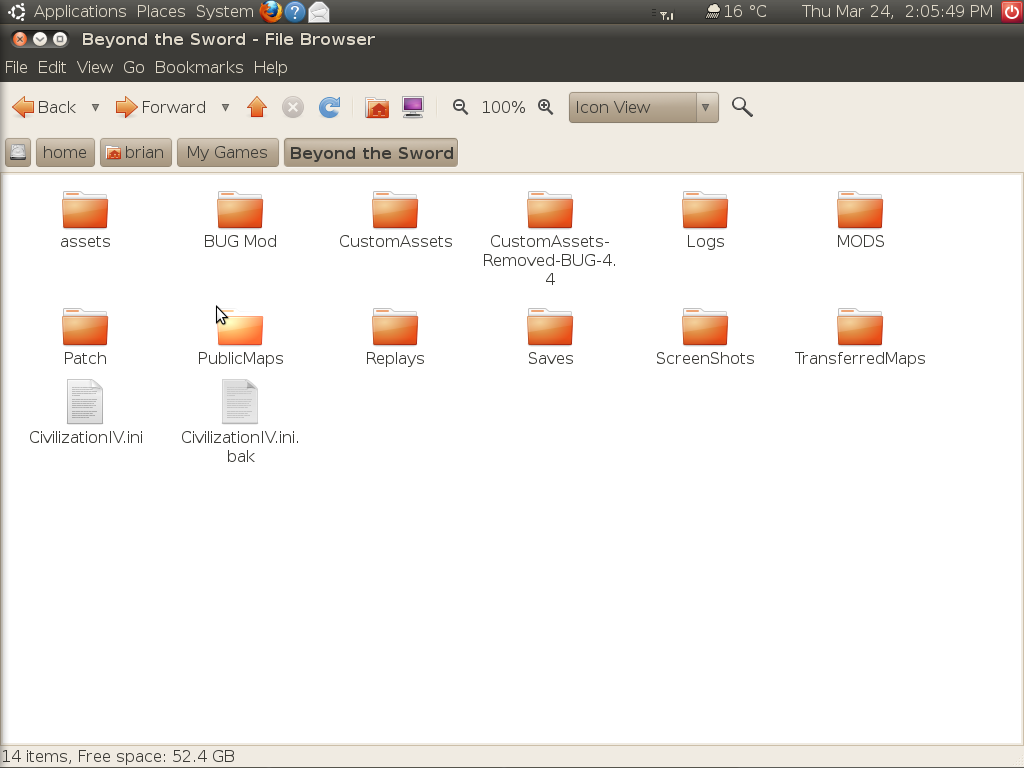Open the help launcher in top panel
The height and width of the screenshot is (768, 1024).
tap(295, 12)
